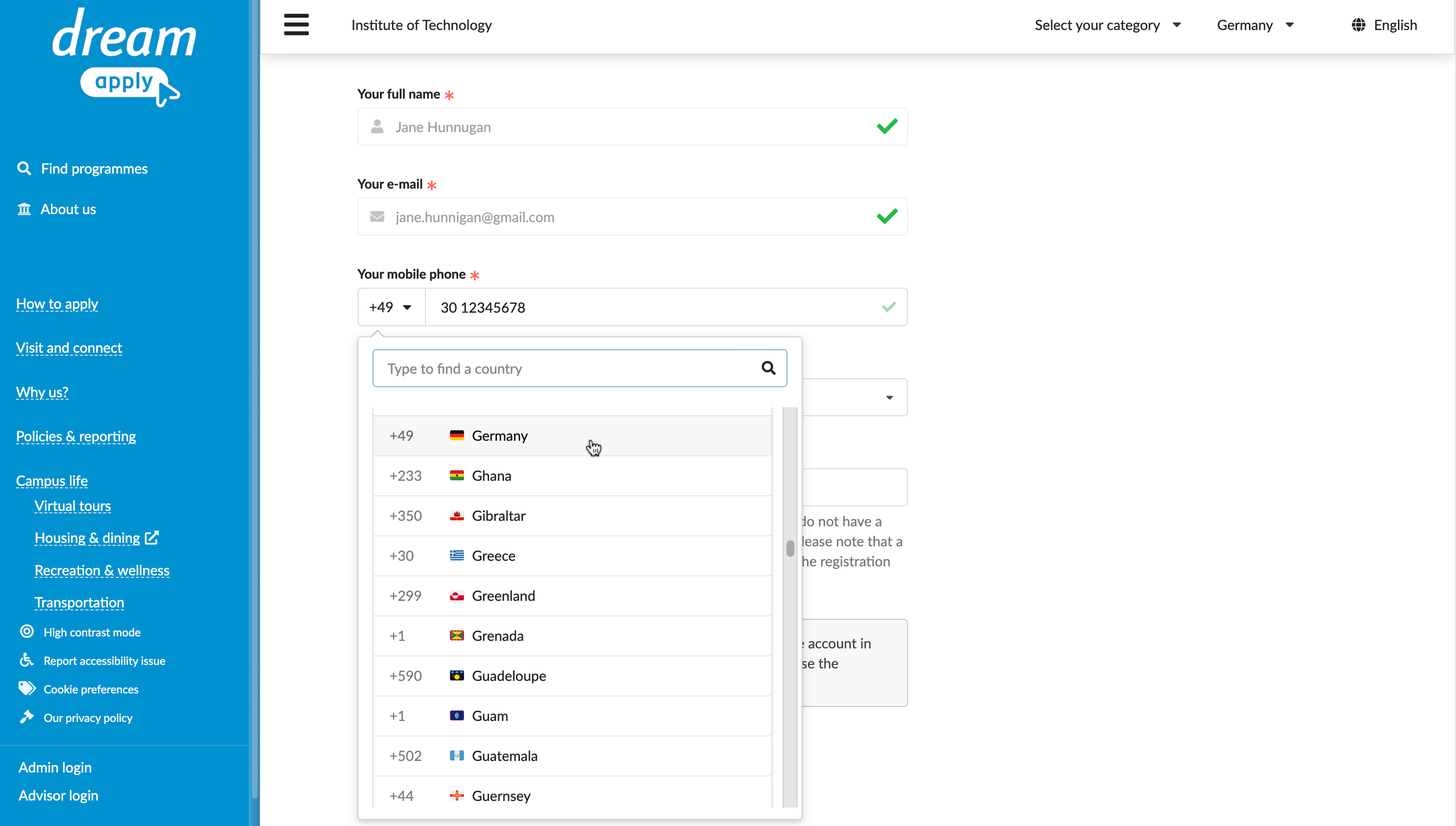Click the High contrast mode circle icon
1456x826 pixels.
tap(26, 631)
